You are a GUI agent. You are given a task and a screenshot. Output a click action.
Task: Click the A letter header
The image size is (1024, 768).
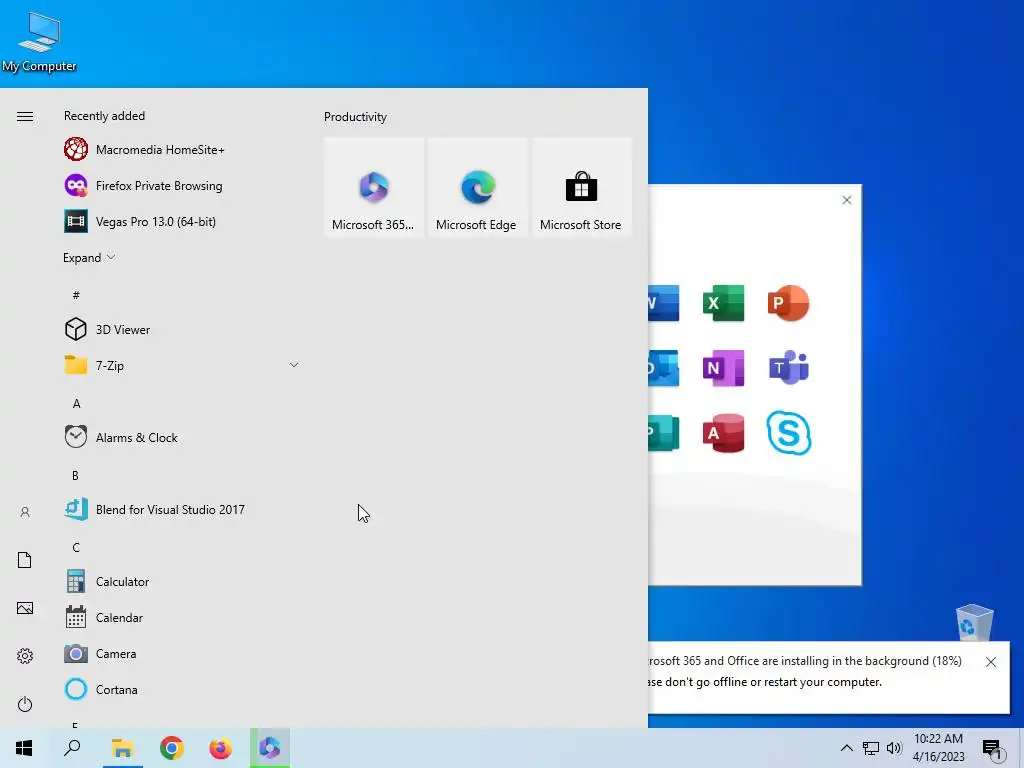coord(76,404)
